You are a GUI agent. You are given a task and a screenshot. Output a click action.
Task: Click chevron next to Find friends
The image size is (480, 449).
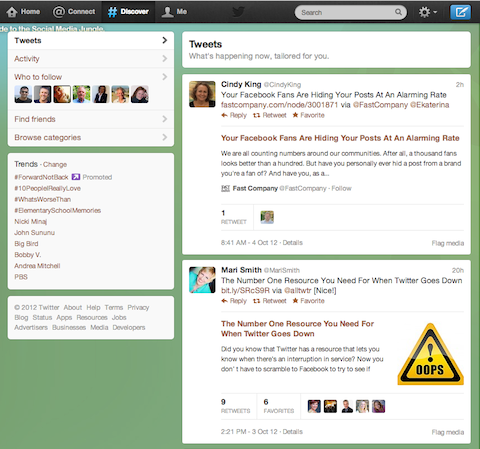(x=165, y=119)
